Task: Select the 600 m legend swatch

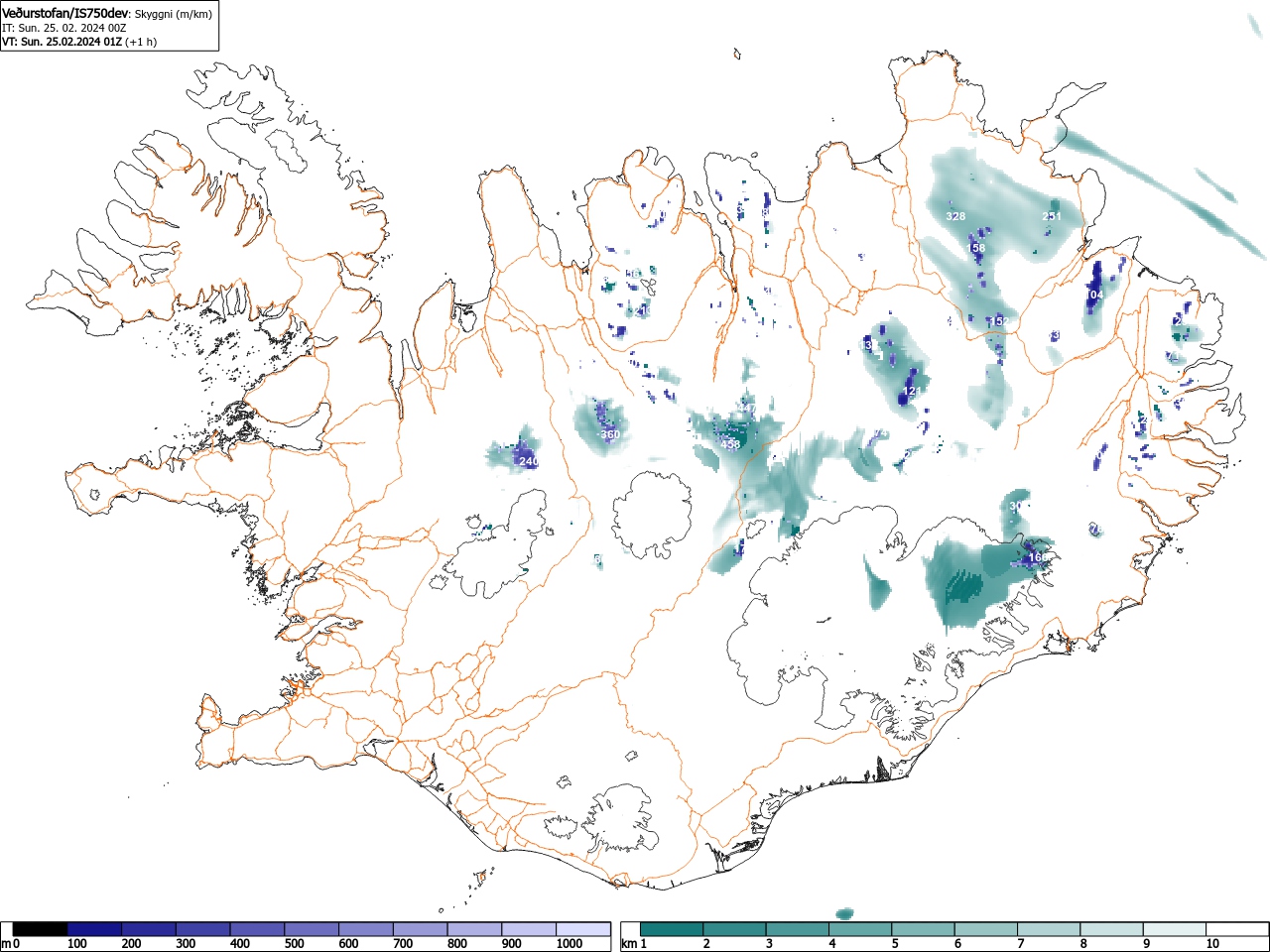Action: (366, 929)
